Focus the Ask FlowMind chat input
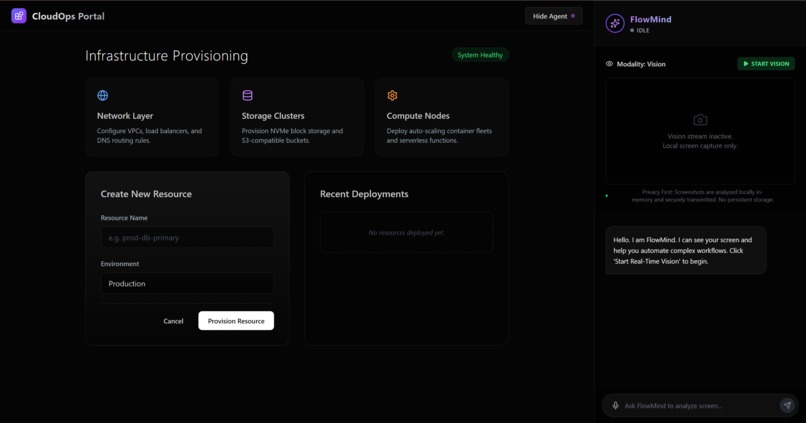The image size is (806, 423). [699, 406]
